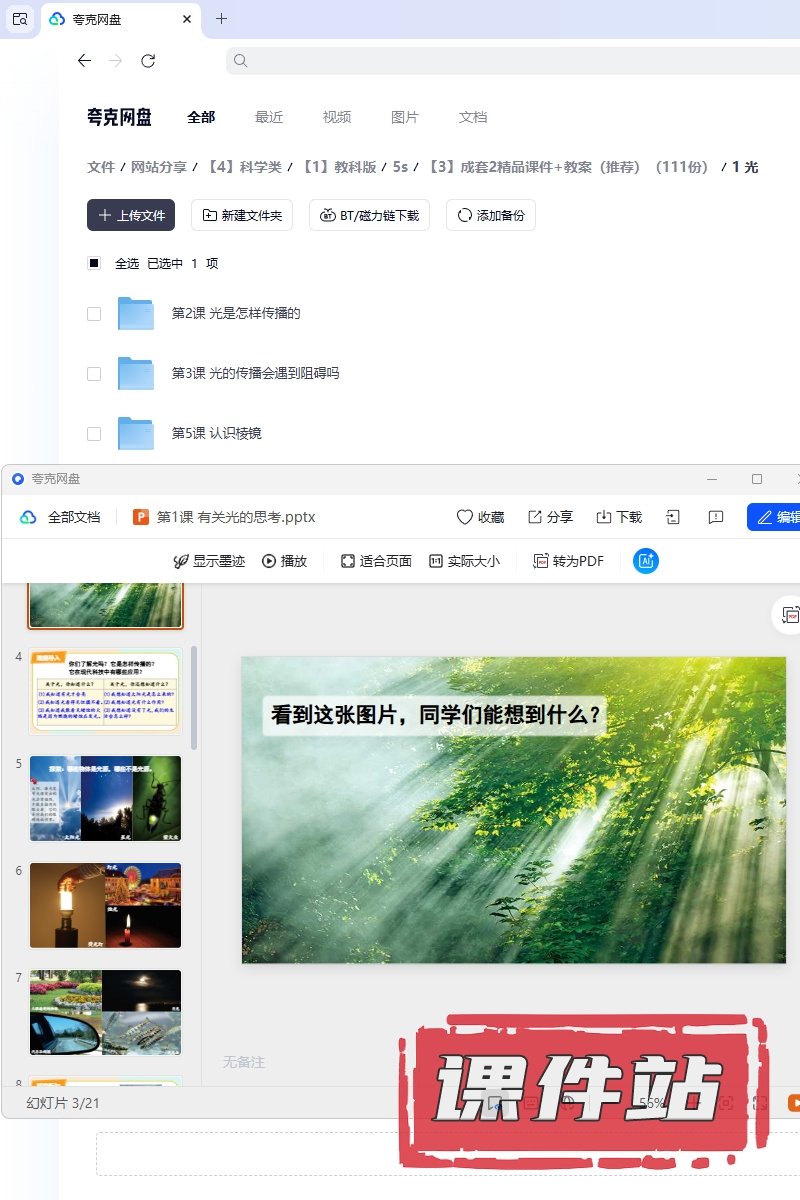Image resolution: width=800 pixels, height=1200 pixels.
Task: Go back with the browser back arrow
Action: point(84,61)
